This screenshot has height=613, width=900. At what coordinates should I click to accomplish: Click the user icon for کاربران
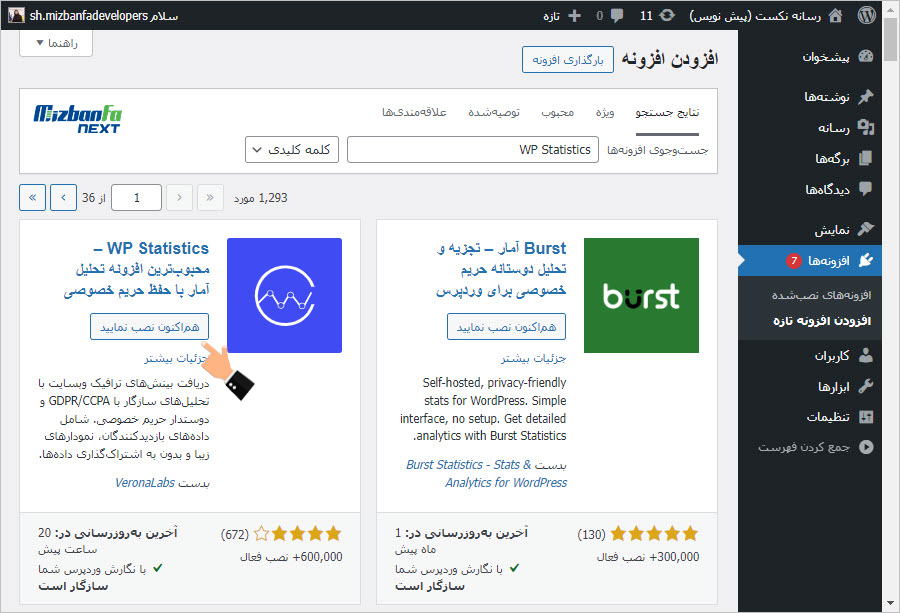tap(866, 356)
